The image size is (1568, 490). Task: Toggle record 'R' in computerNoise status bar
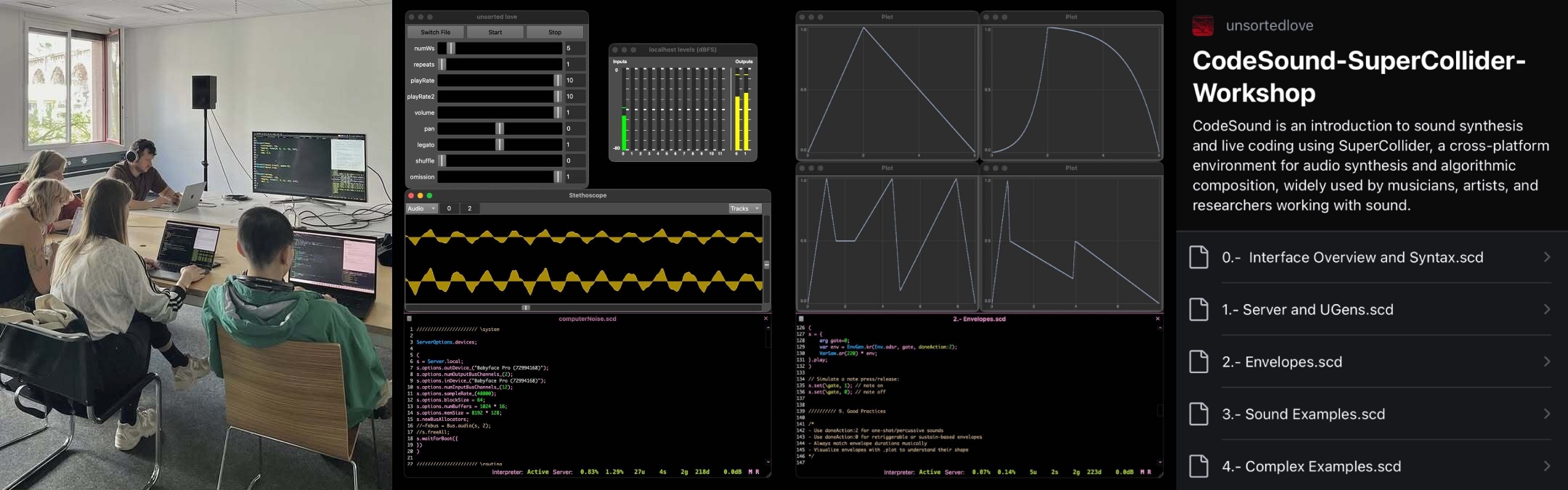(757, 472)
